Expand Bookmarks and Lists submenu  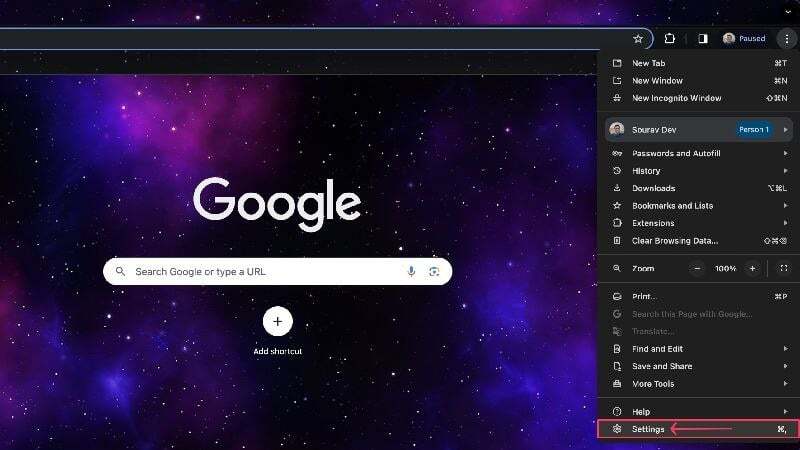tap(698, 206)
